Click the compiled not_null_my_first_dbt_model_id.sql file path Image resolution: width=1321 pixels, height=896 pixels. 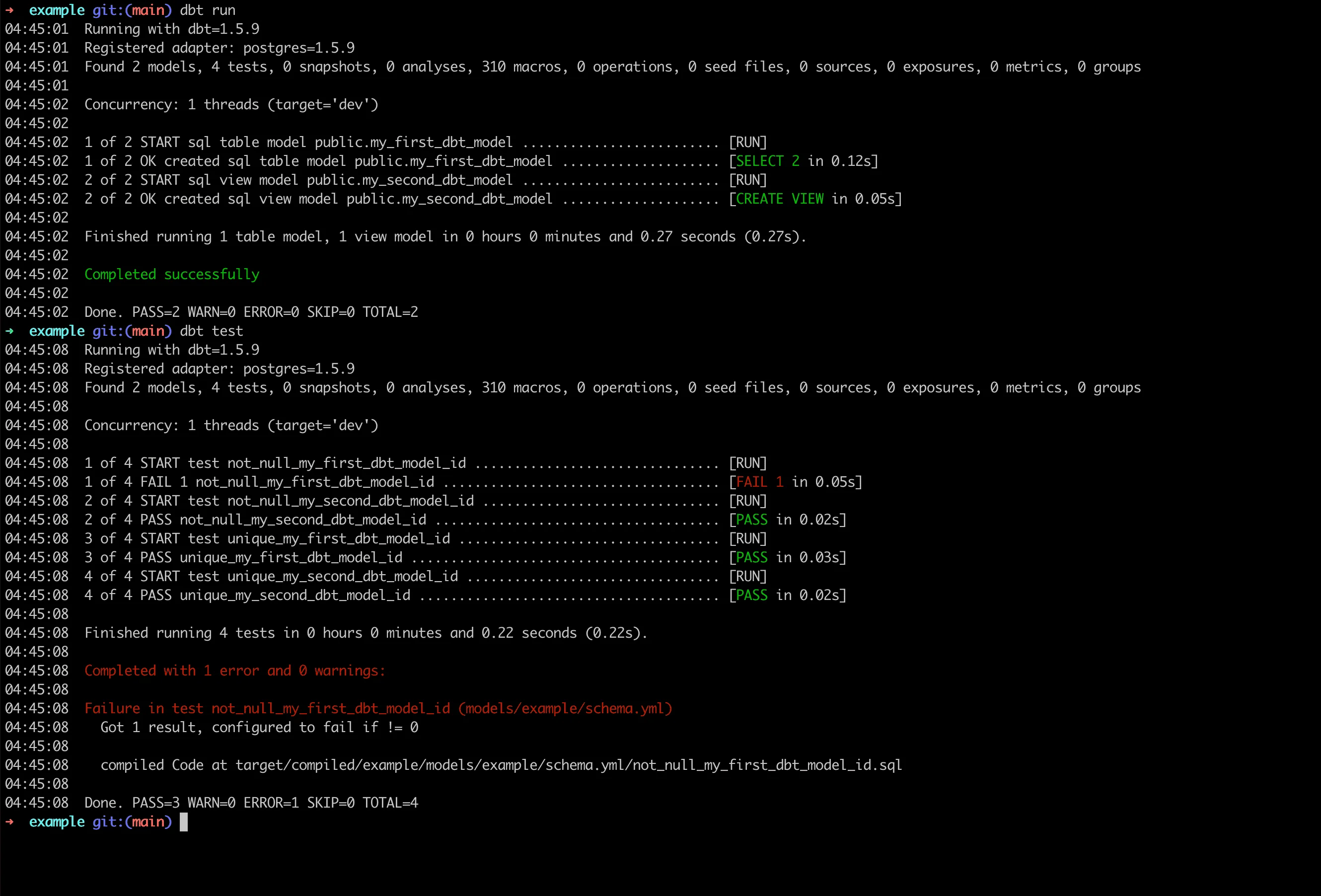coord(569,765)
